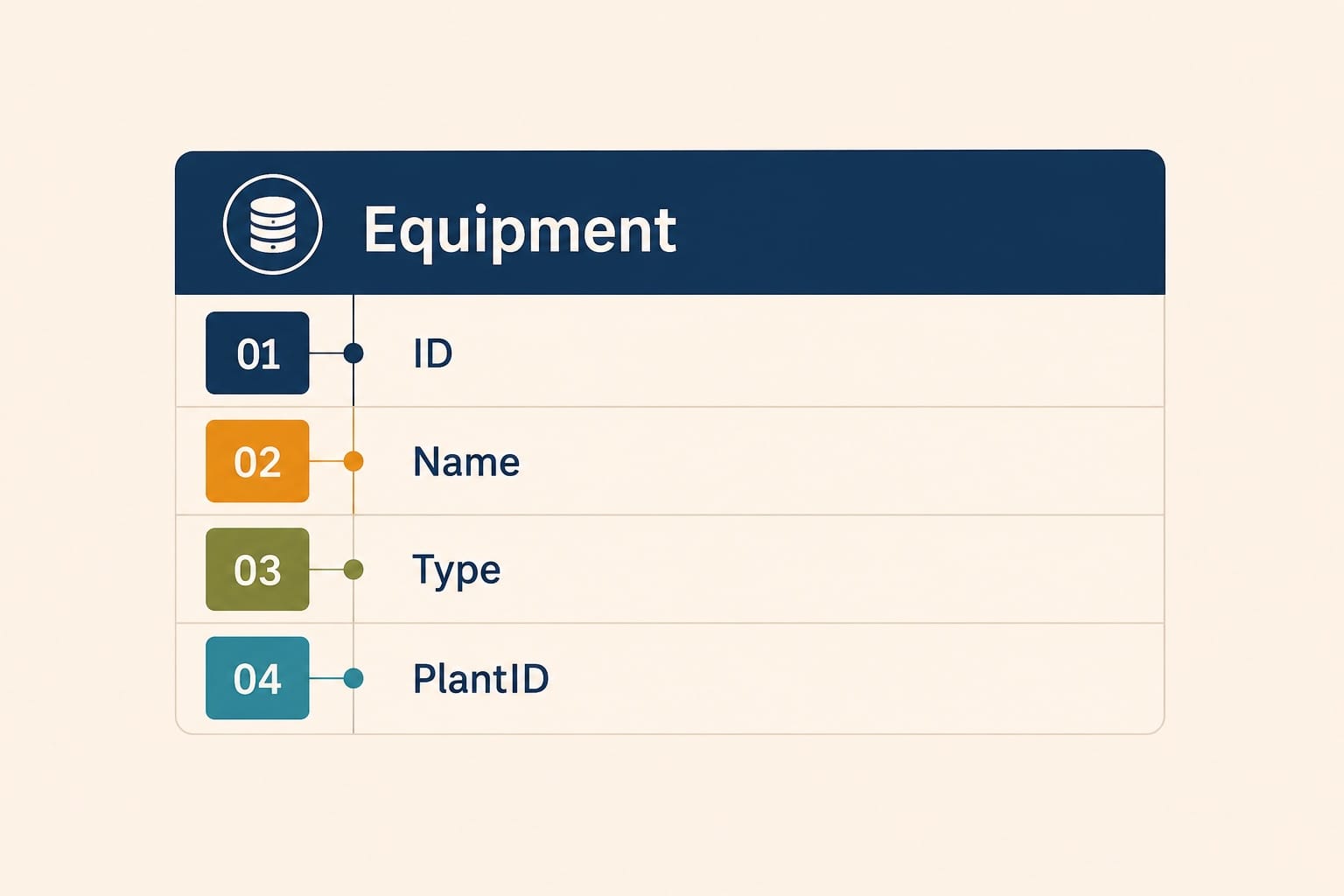Select the teal 04 badge
The height and width of the screenshot is (896, 1344).
pyautogui.click(x=257, y=678)
